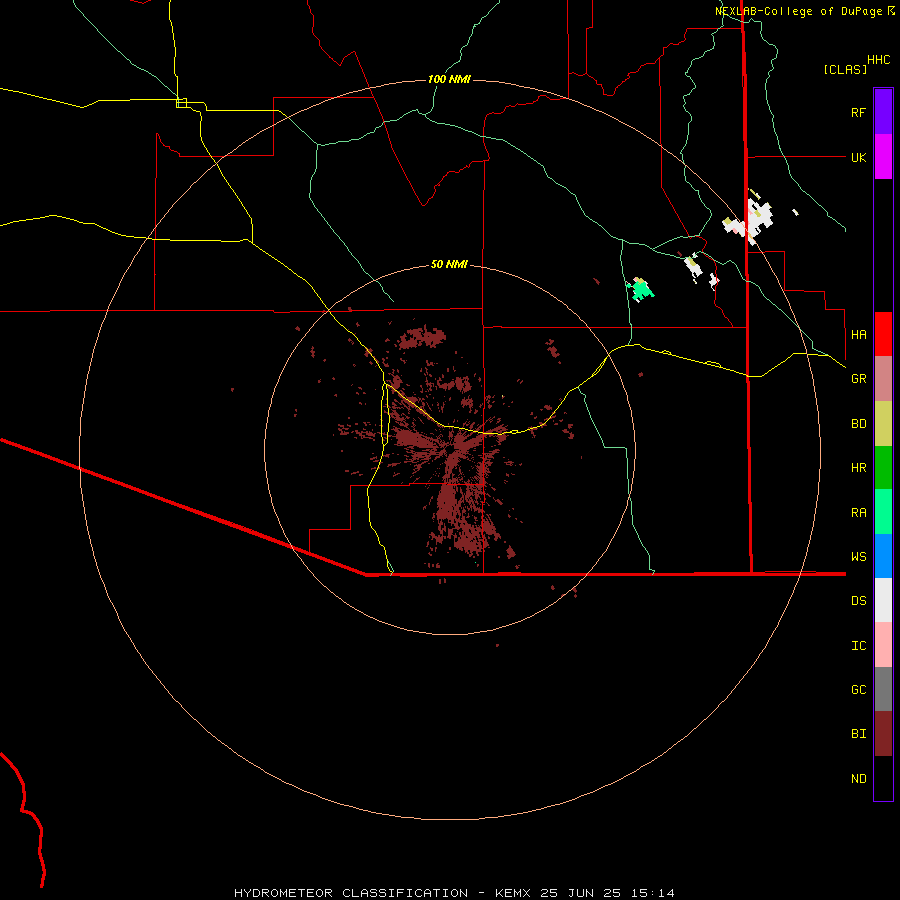Click the BI legend label
The width and height of the screenshot is (900, 900).
[858, 734]
